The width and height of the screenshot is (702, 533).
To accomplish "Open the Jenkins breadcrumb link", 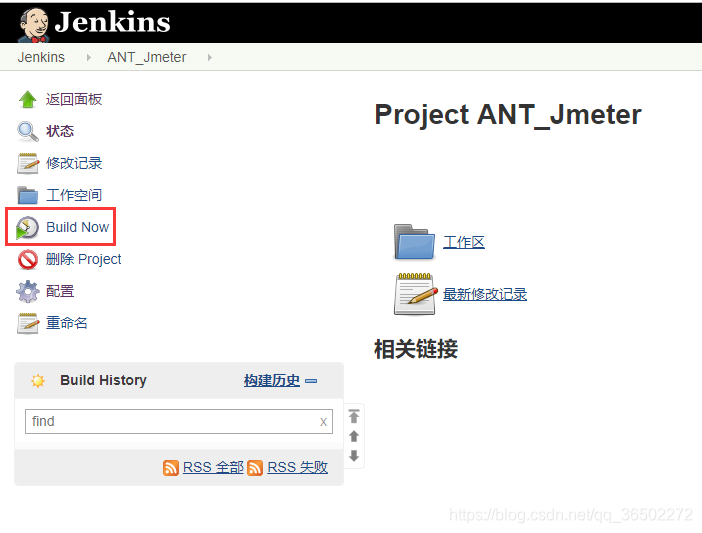I will coord(41,57).
